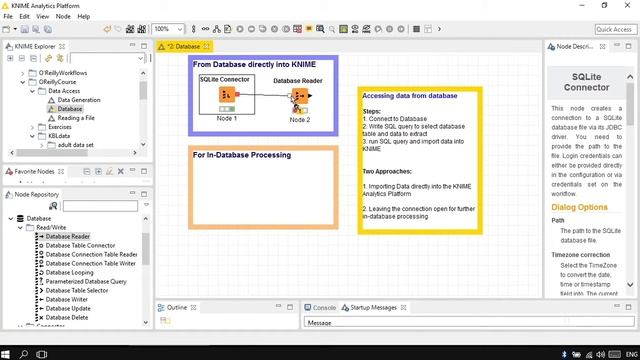Switch to the Database workflow tab
The height and width of the screenshot is (360, 640).
183,47
